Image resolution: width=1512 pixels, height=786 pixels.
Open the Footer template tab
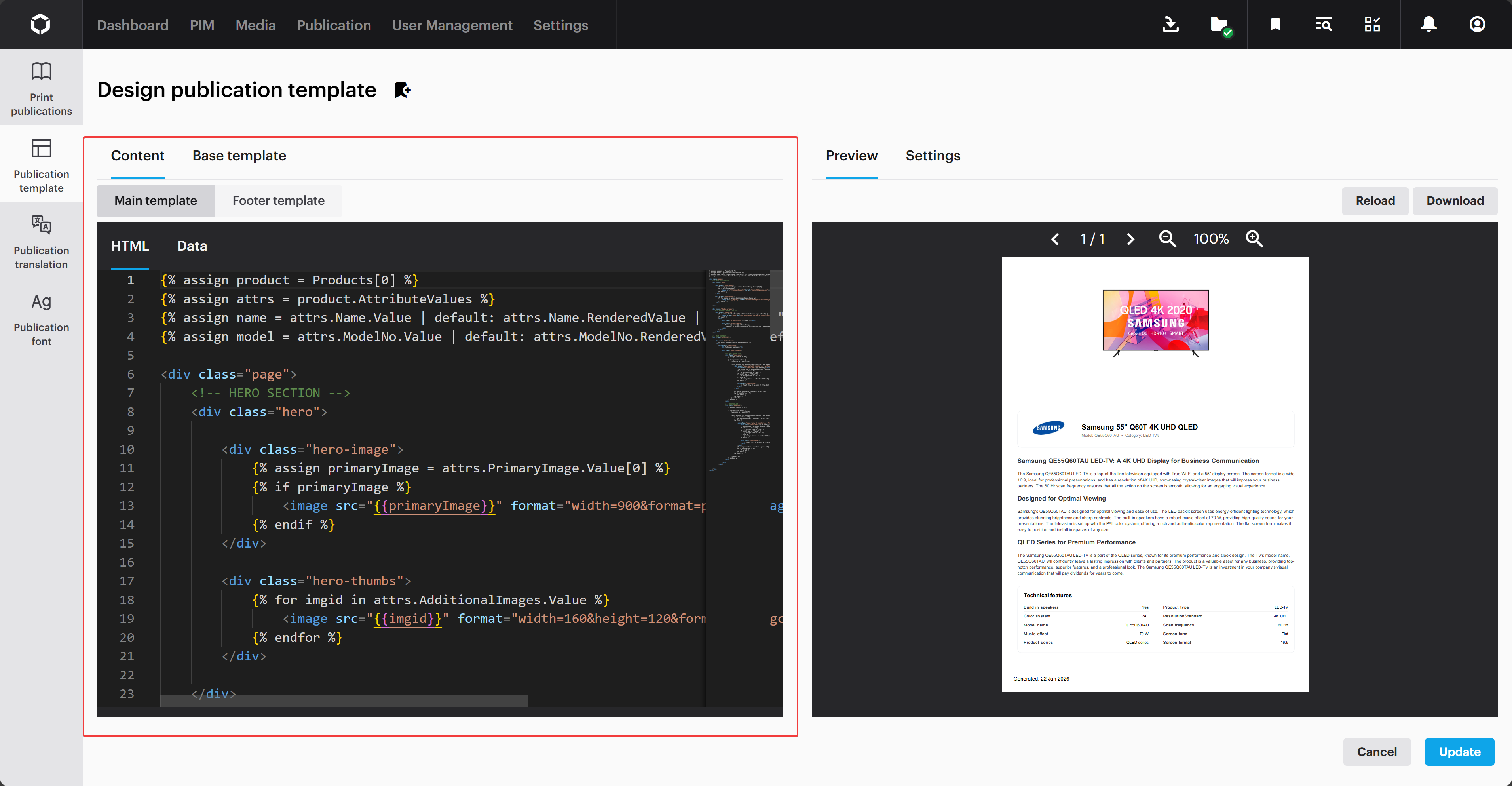(279, 200)
